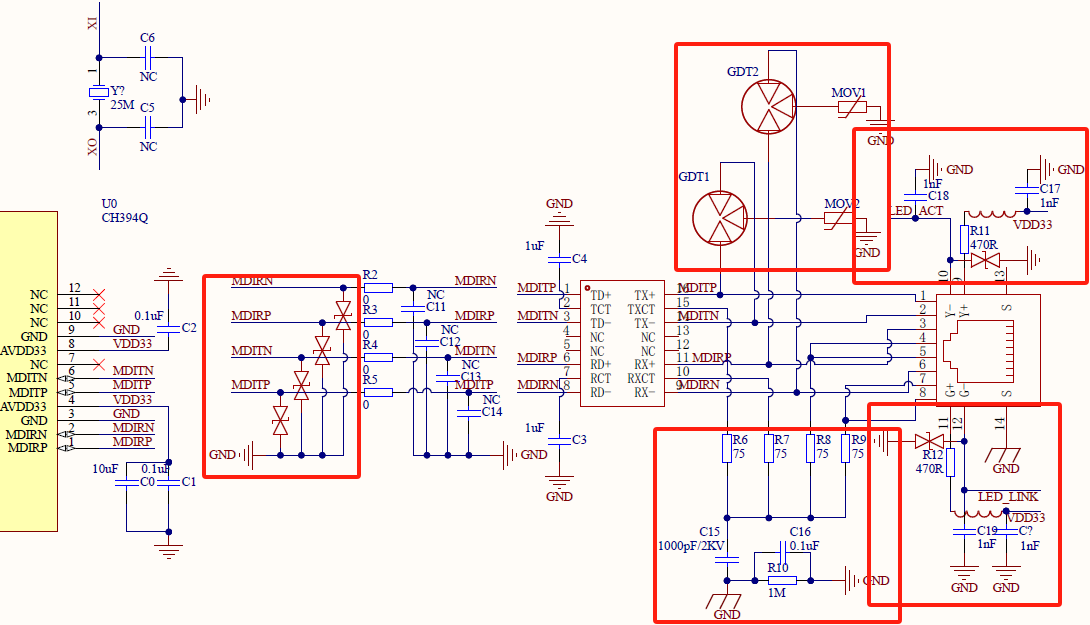This screenshot has height=625, width=1090.
Task: Click the U0 designator text
Action: pyautogui.click(x=109, y=204)
